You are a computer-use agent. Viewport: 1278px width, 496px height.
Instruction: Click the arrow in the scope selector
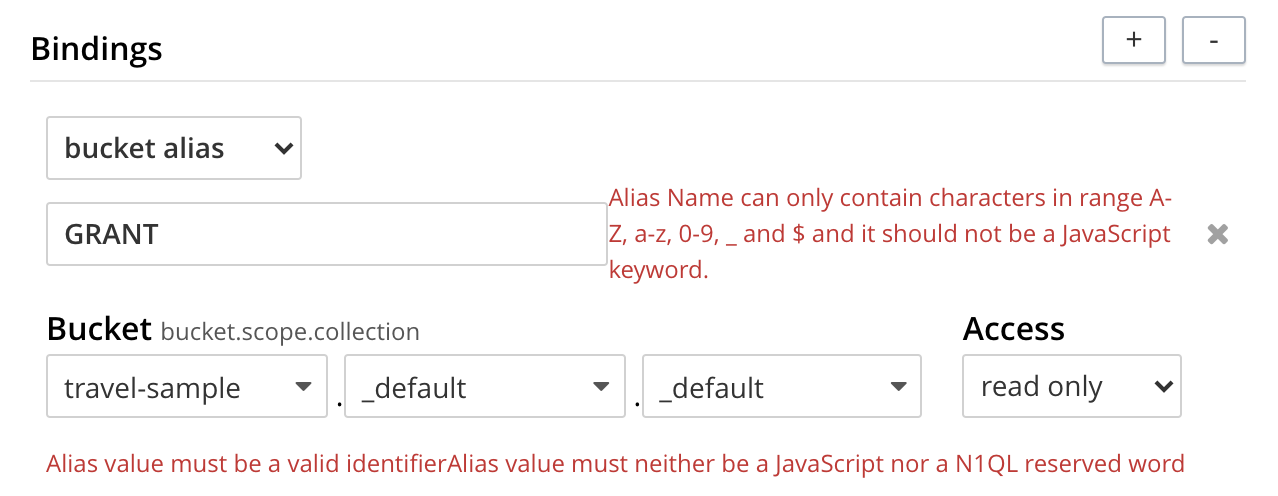(600, 387)
